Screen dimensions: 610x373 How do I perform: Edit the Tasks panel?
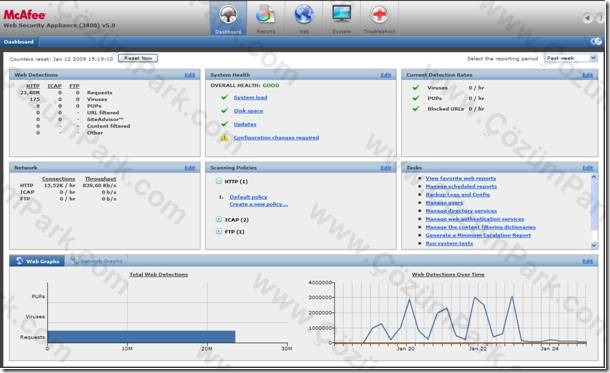587,168
